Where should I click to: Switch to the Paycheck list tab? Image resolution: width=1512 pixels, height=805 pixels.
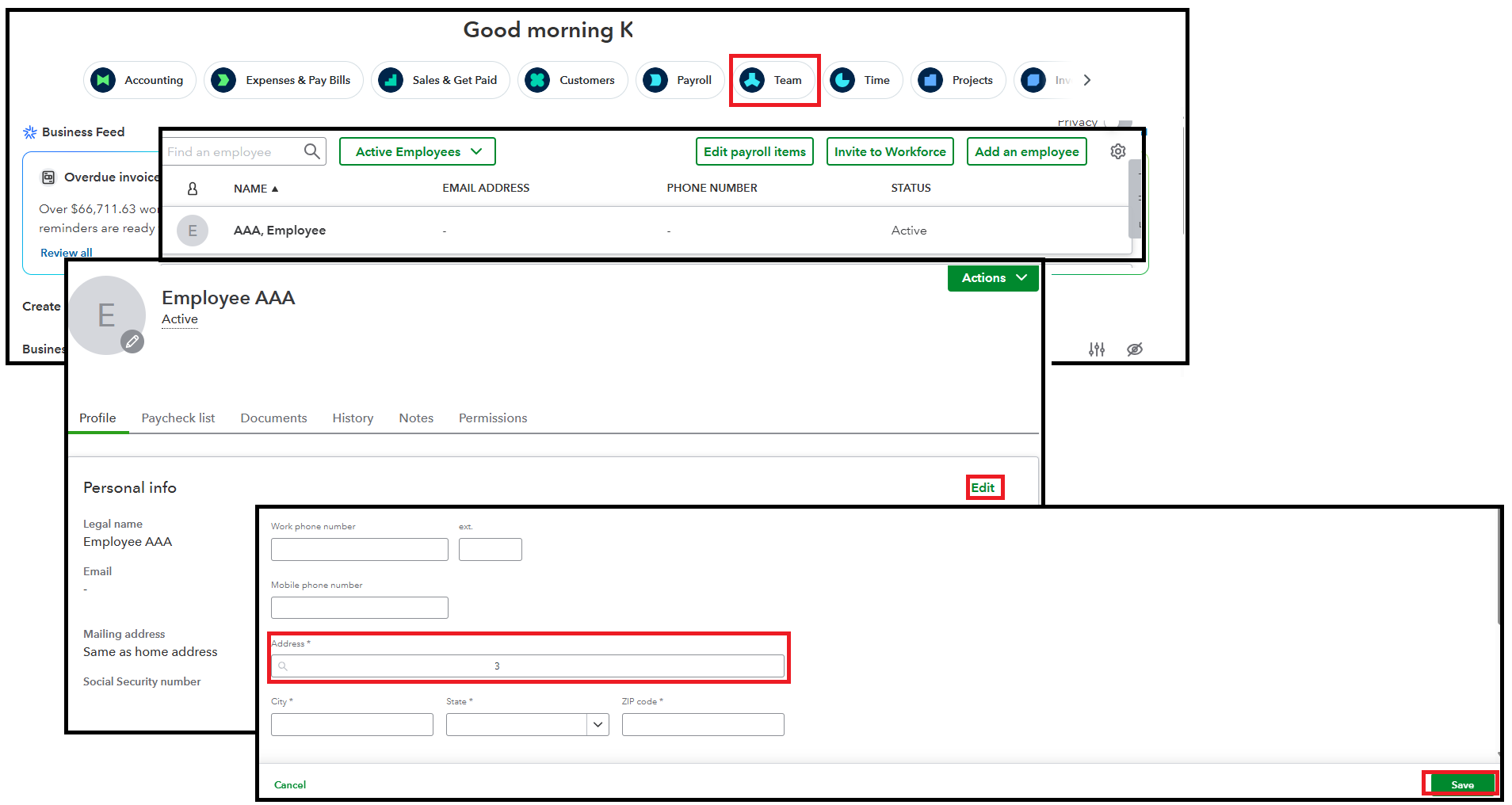tap(178, 418)
